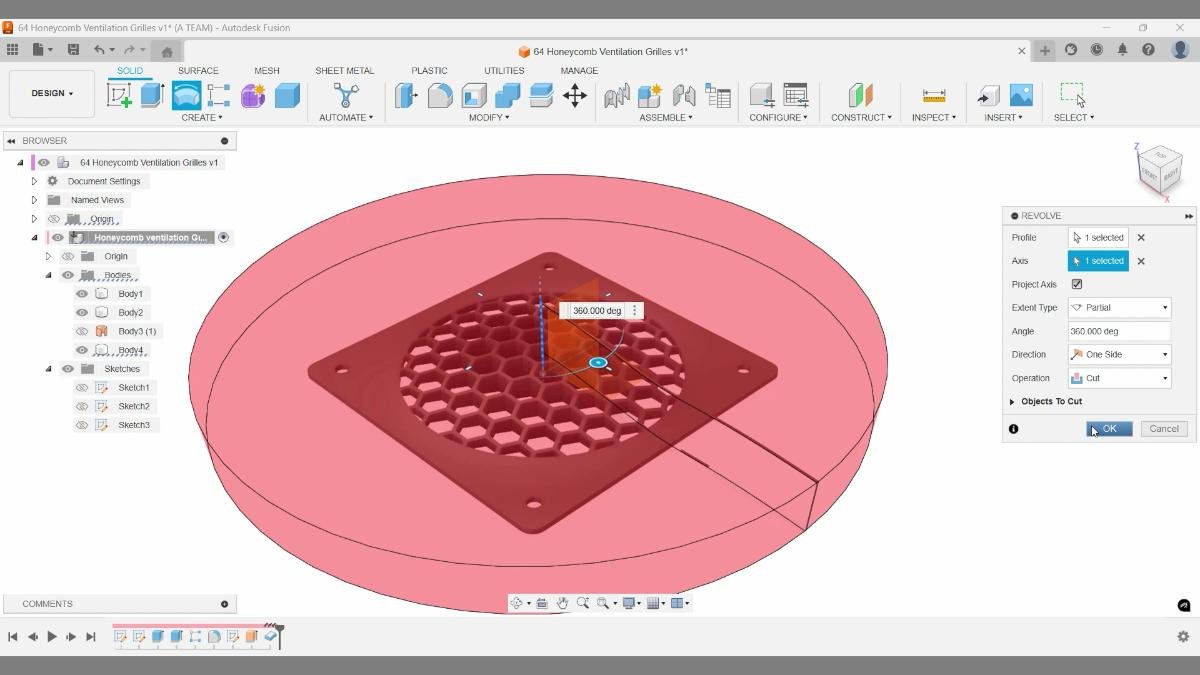
Task: Switch to the UTILITIES tab
Action: tap(504, 71)
